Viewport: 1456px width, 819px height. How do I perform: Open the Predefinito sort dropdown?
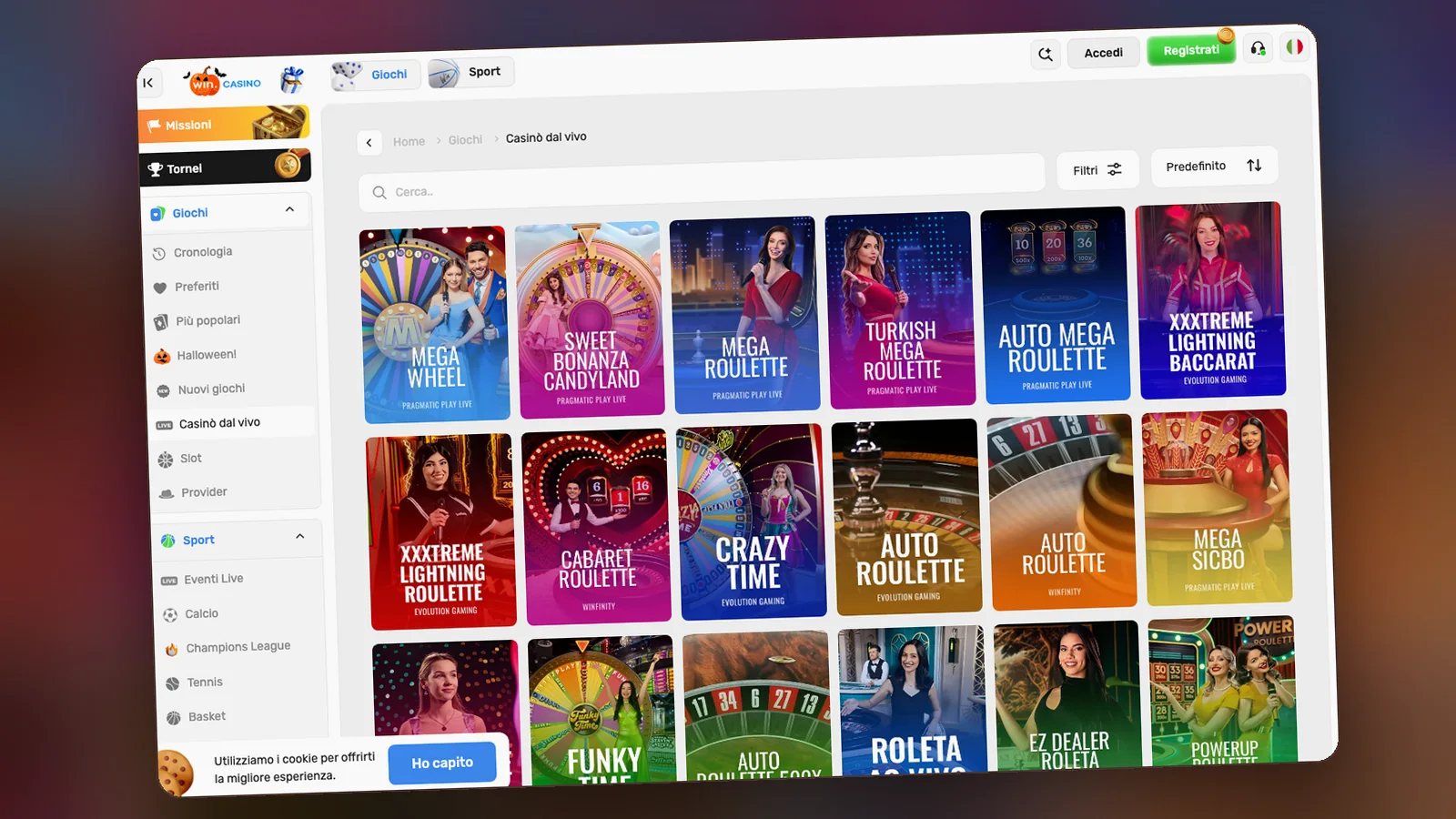coord(1214,166)
